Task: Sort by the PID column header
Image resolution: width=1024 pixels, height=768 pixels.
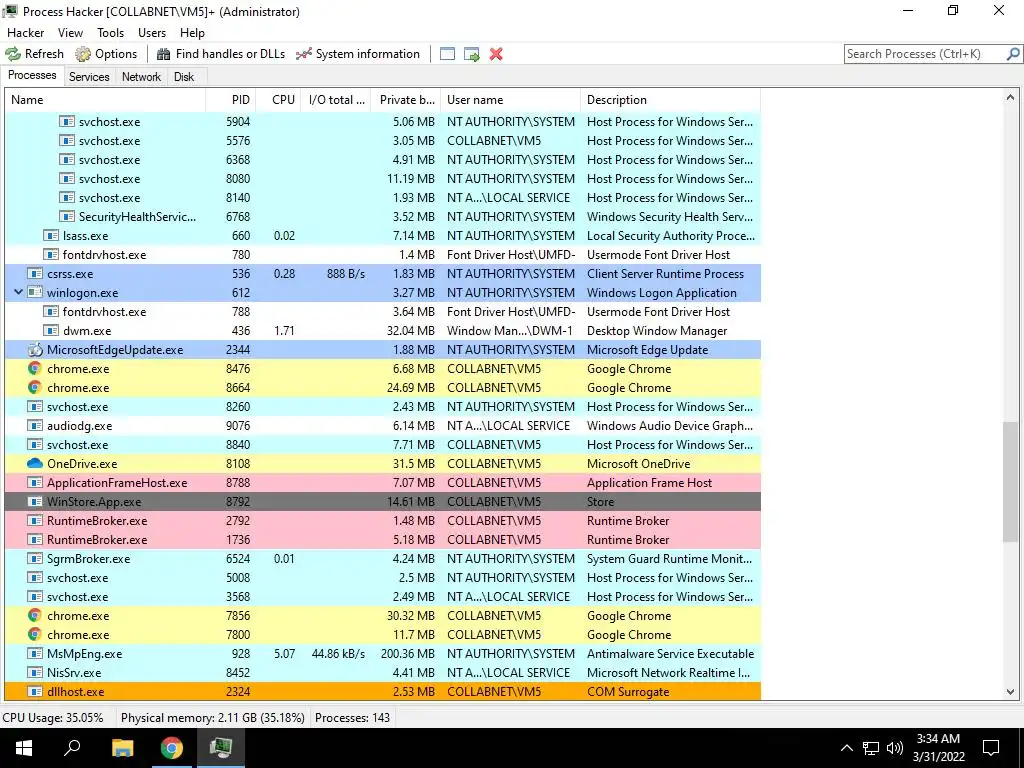Action: point(231,100)
